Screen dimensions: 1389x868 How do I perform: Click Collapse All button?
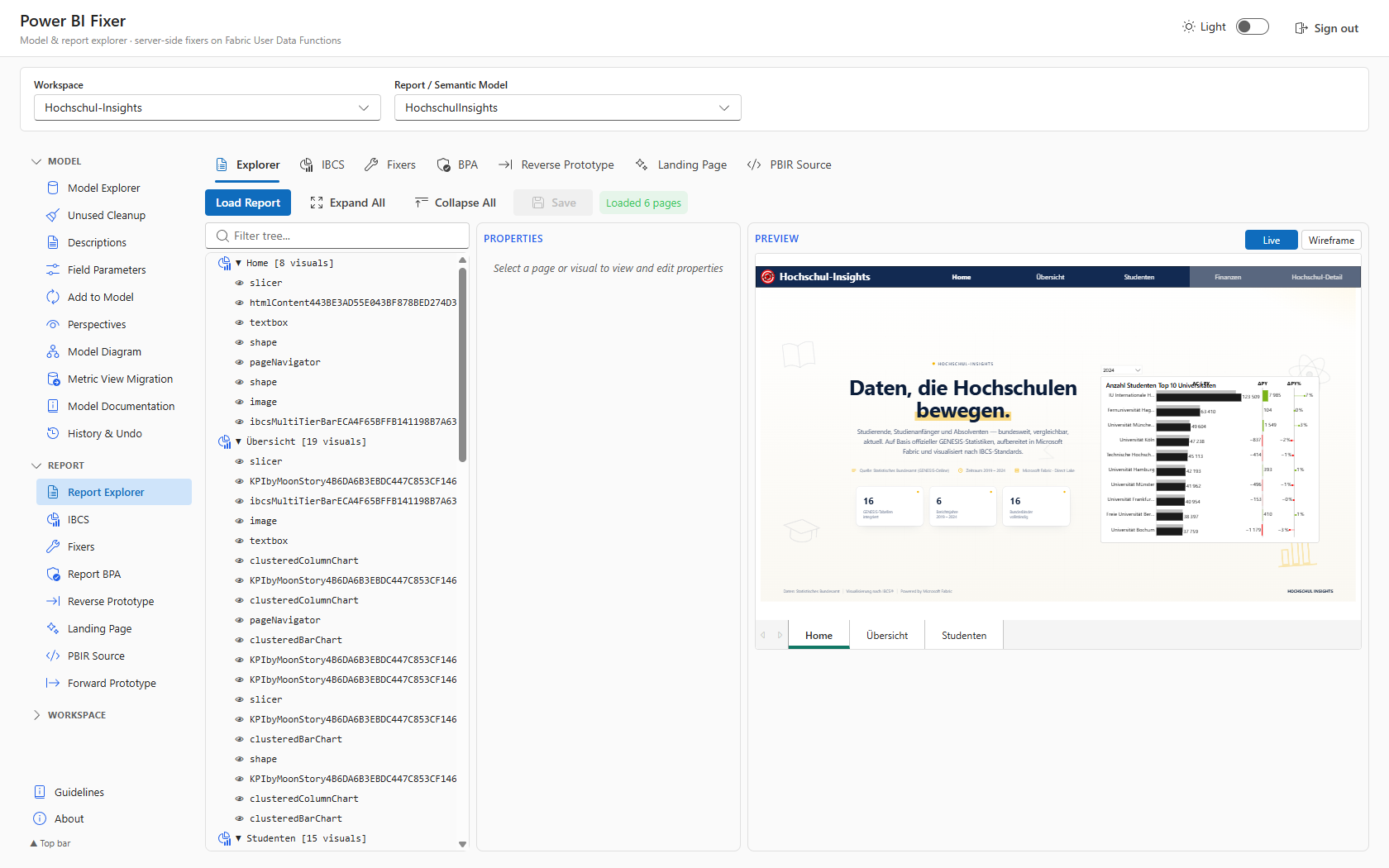tap(456, 203)
